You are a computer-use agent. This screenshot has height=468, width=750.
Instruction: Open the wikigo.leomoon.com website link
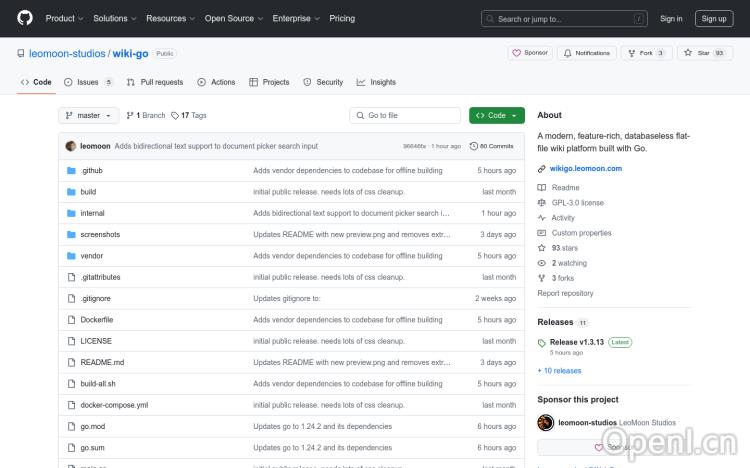[586, 168]
